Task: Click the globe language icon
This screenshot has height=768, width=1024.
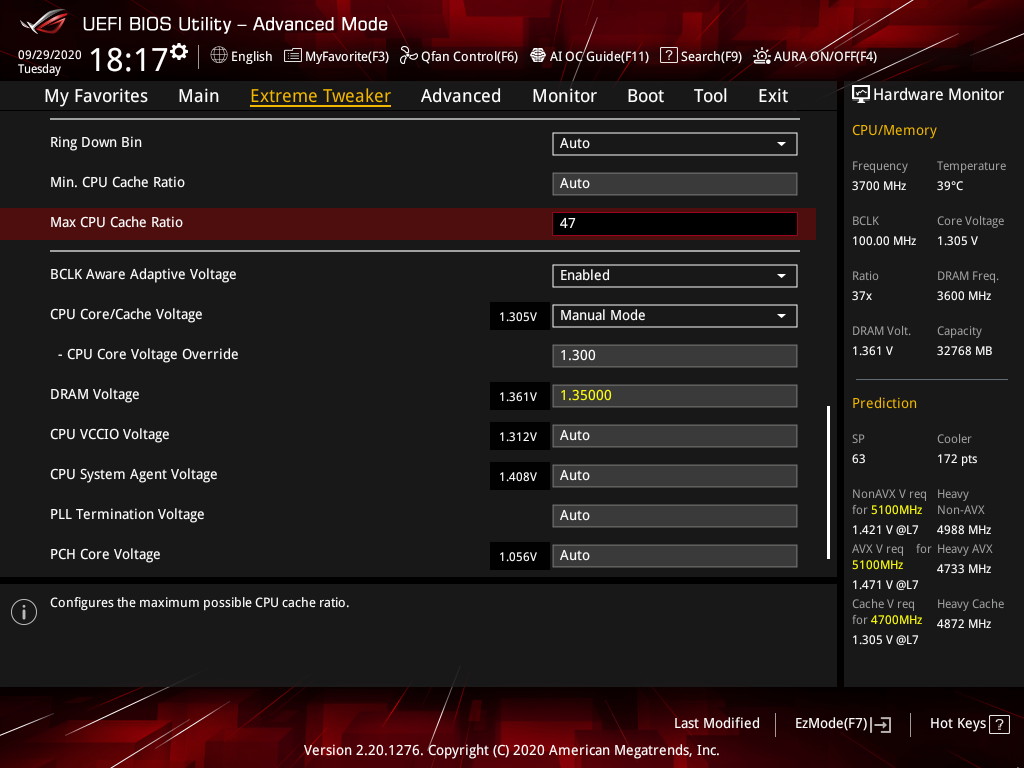Action: click(x=219, y=56)
